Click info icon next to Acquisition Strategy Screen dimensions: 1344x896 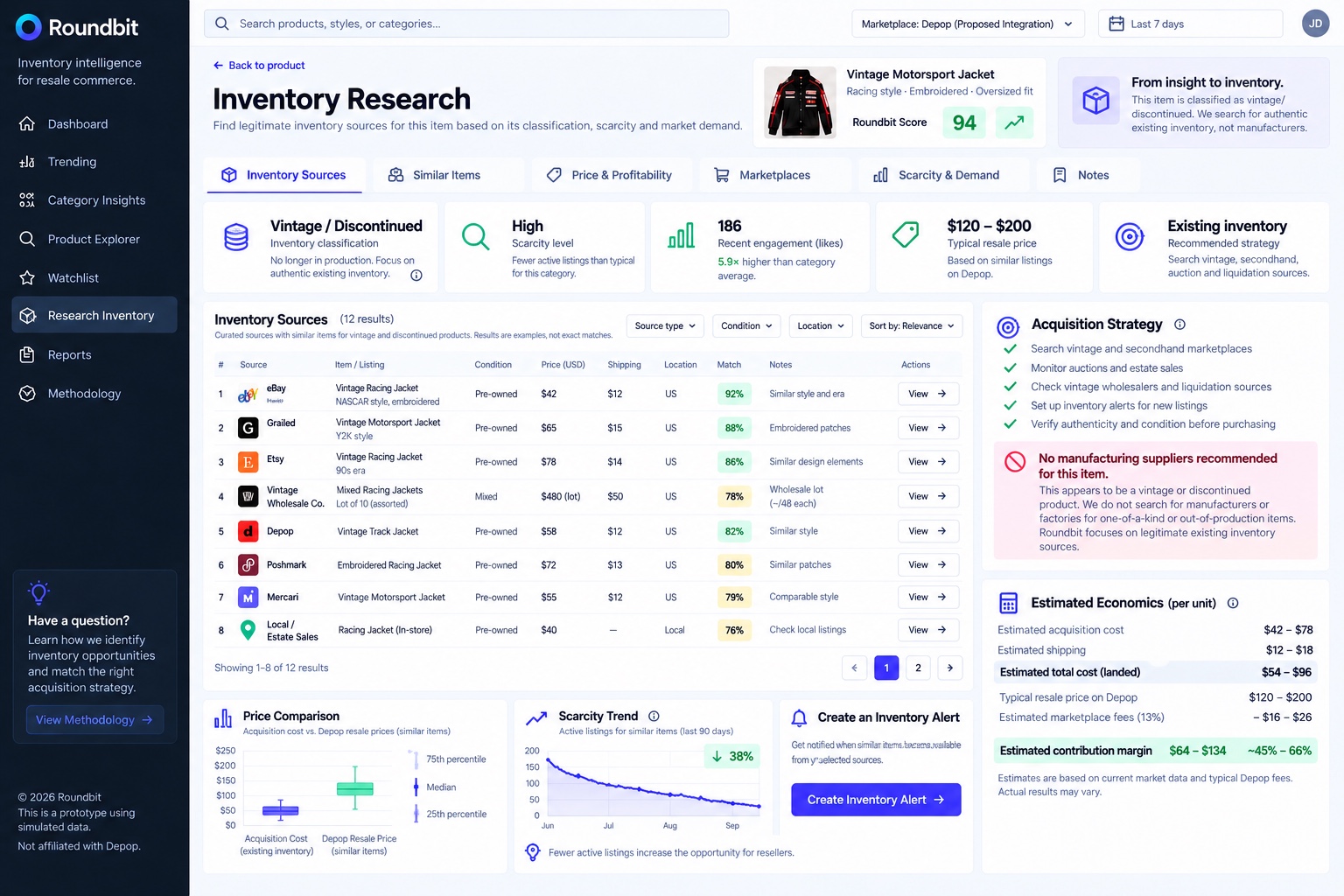pyautogui.click(x=1179, y=325)
